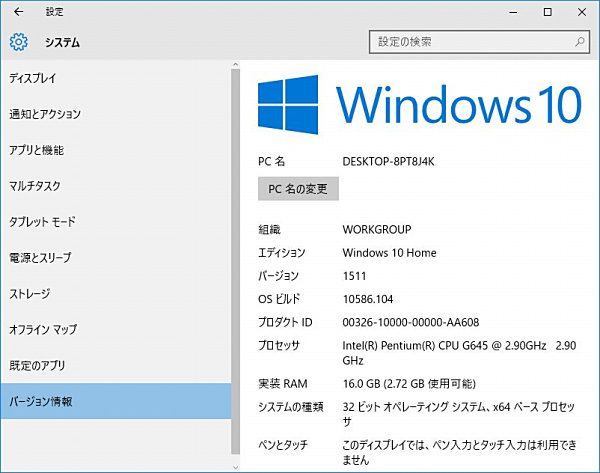Close the 設定 window
The width and height of the screenshot is (600, 473).
[582, 12]
